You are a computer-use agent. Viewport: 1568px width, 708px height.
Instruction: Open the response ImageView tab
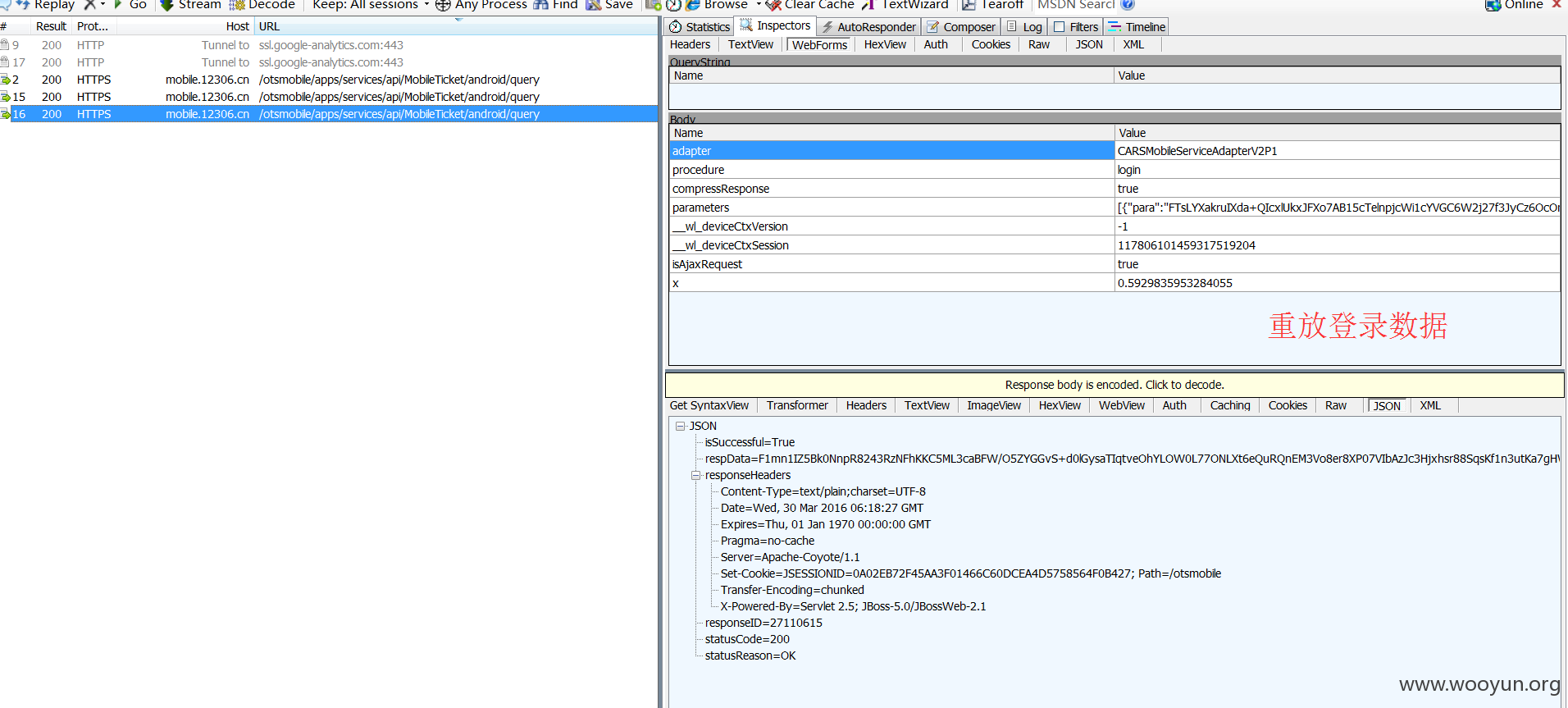point(993,405)
